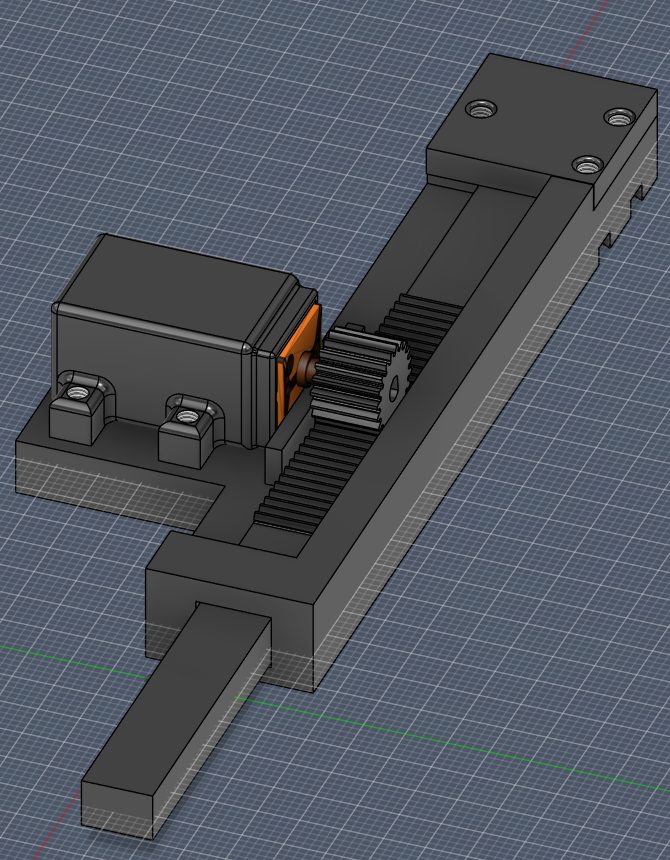Select the rack teeth behind the pinion gear
Image resolution: width=670 pixels, height=860 pixels.
pos(425,329)
